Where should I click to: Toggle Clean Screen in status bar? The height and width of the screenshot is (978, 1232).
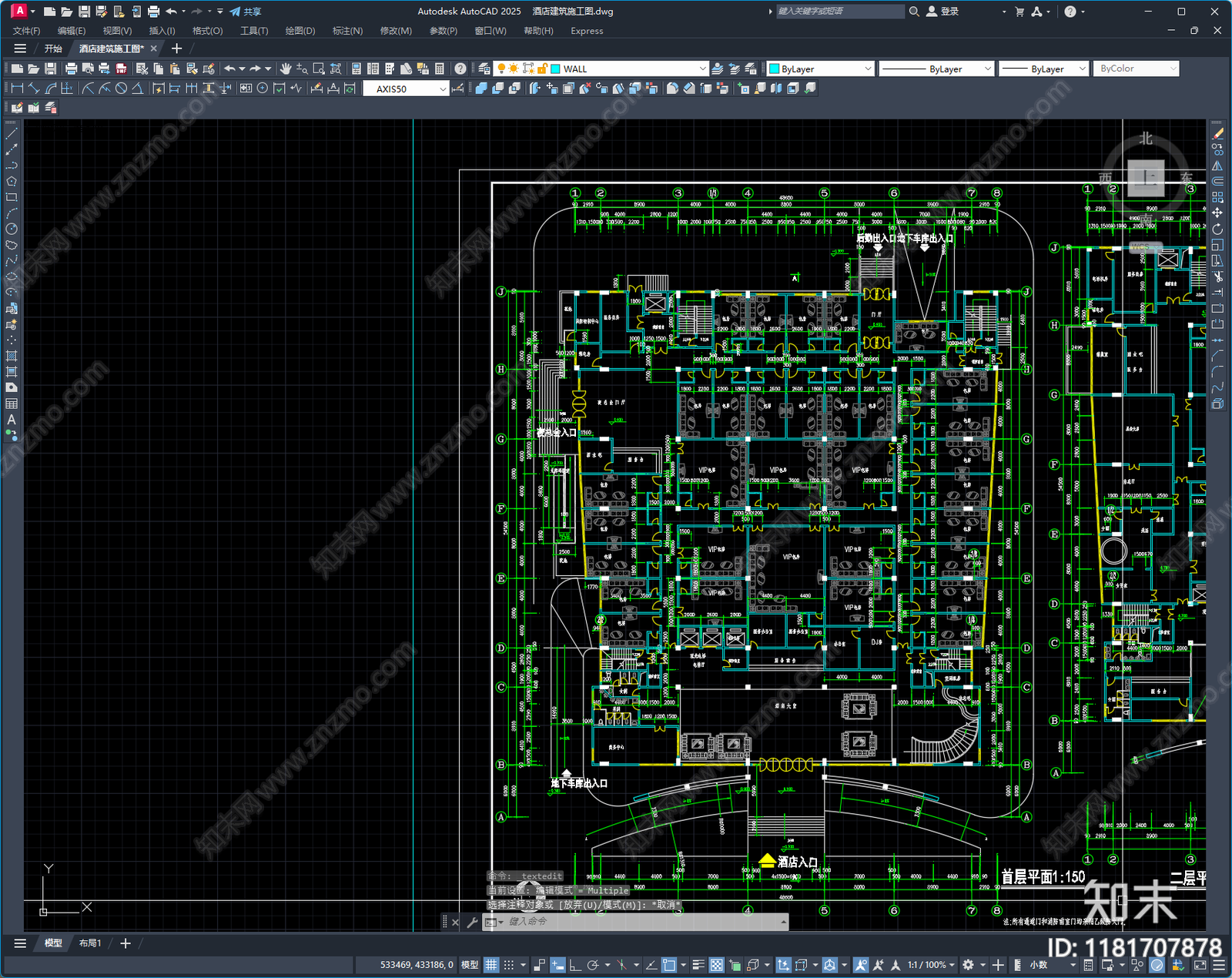tap(1200, 965)
